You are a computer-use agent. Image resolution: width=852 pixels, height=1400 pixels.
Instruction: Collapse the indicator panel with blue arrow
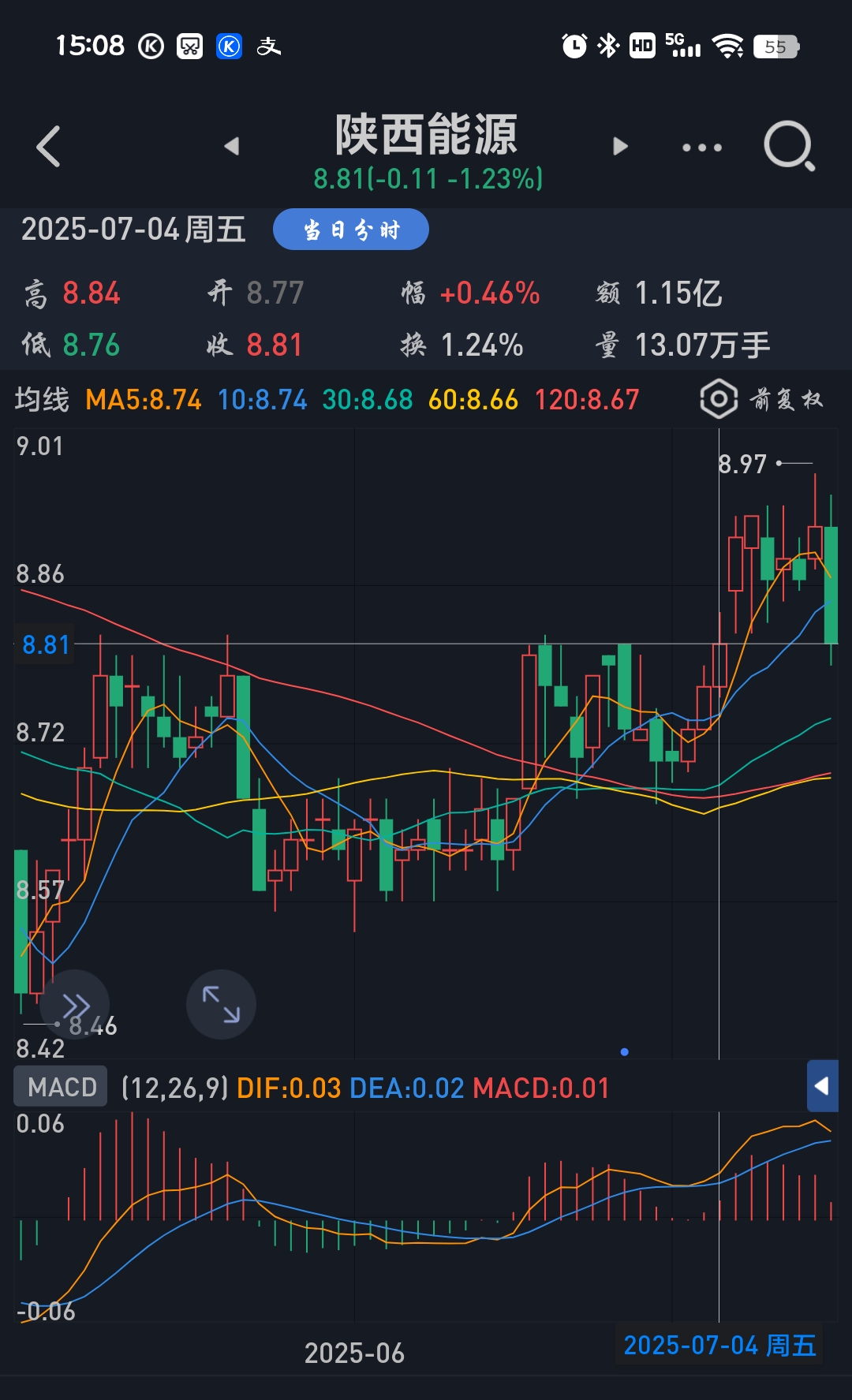(x=822, y=1086)
